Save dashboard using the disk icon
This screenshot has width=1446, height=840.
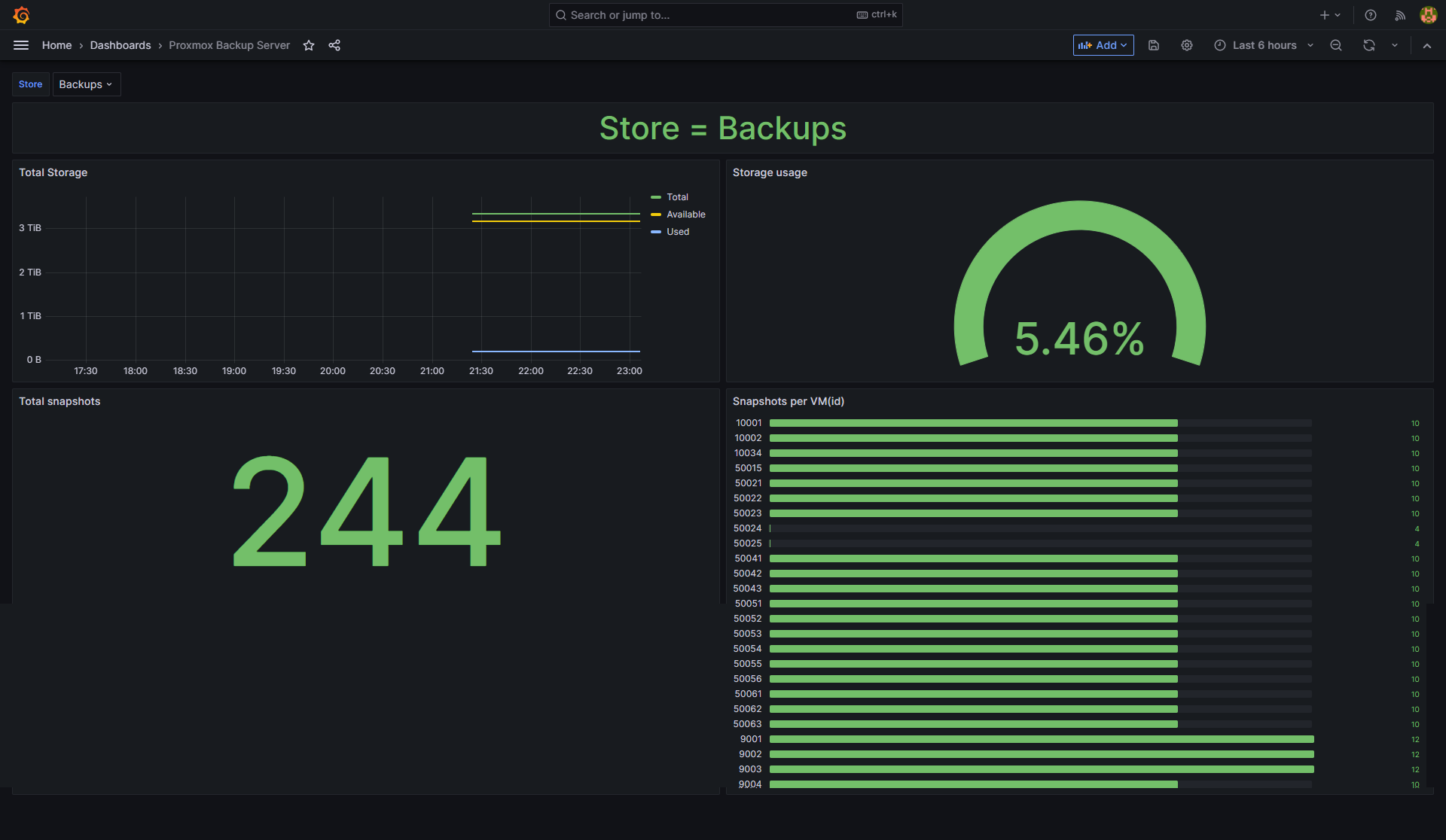(x=1153, y=45)
